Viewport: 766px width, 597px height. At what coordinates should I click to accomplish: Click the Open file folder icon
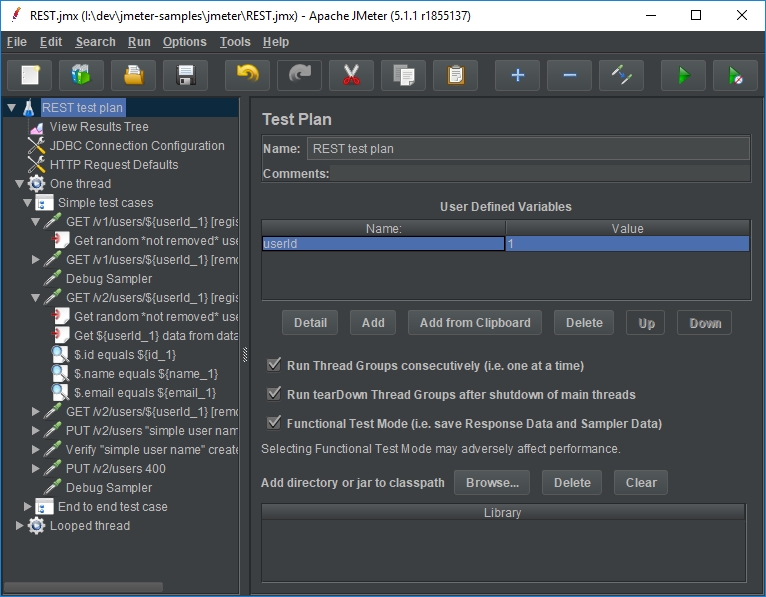point(133,76)
